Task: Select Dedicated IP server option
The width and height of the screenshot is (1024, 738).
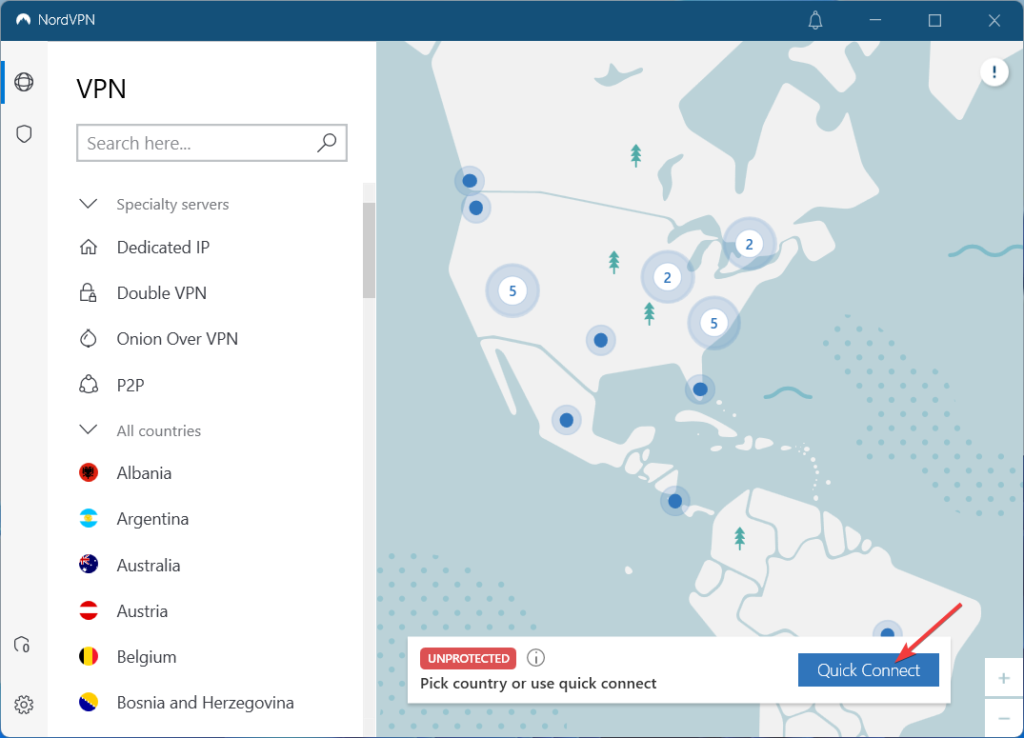Action: pos(163,247)
